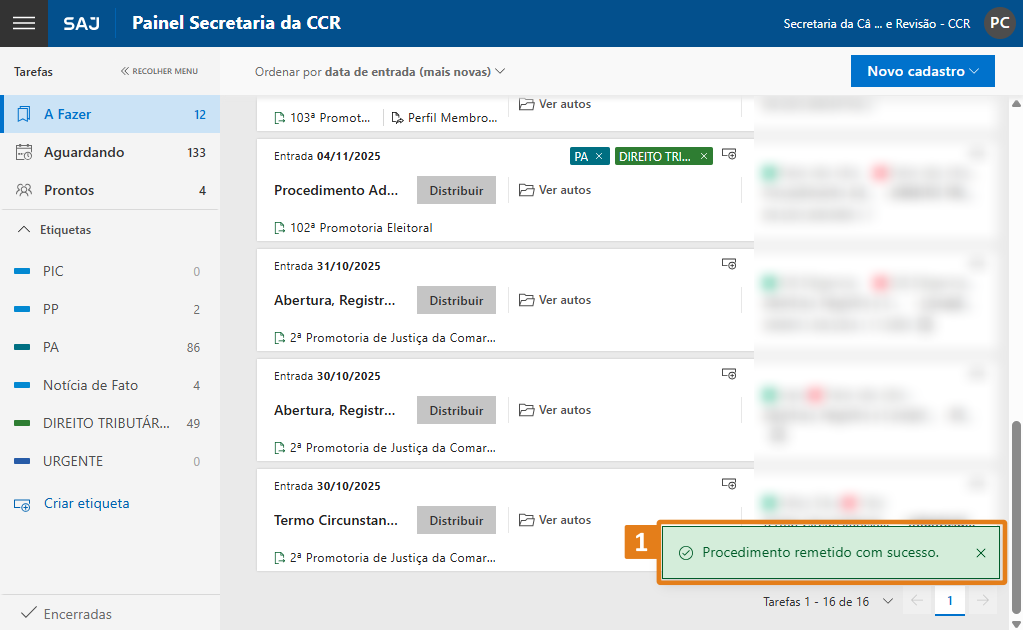This screenshot has width=1023, height=630.
Task: Collapse the menu with Recolher Menu
Action: [x=159, y=71]
